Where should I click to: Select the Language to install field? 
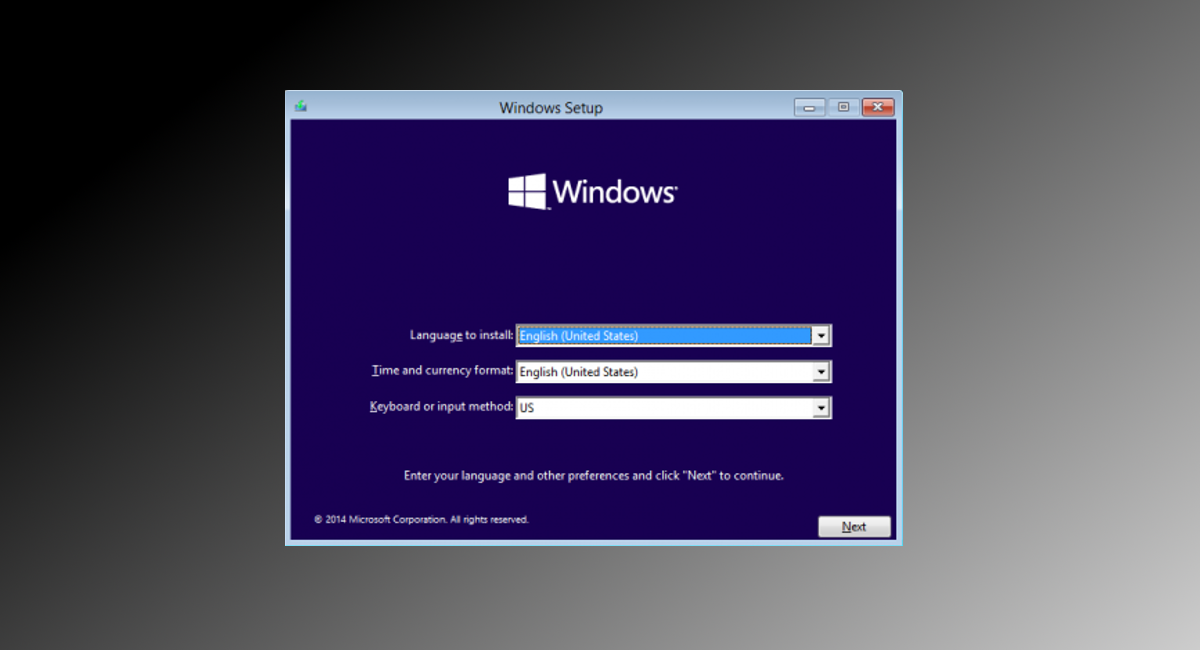point(673,336)
